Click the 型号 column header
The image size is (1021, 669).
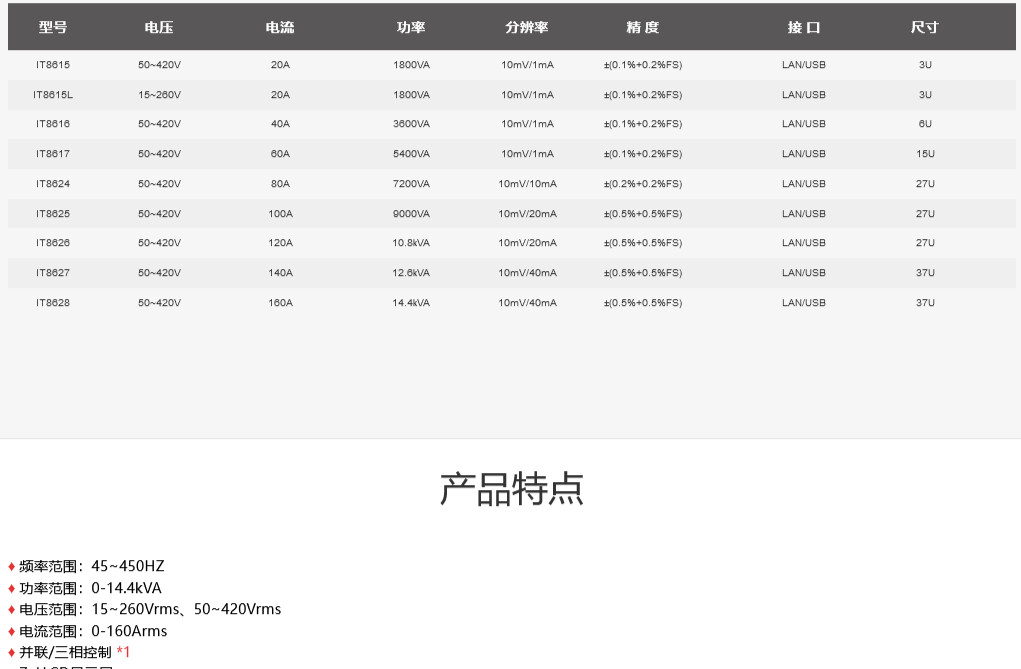tap(53, 28)
